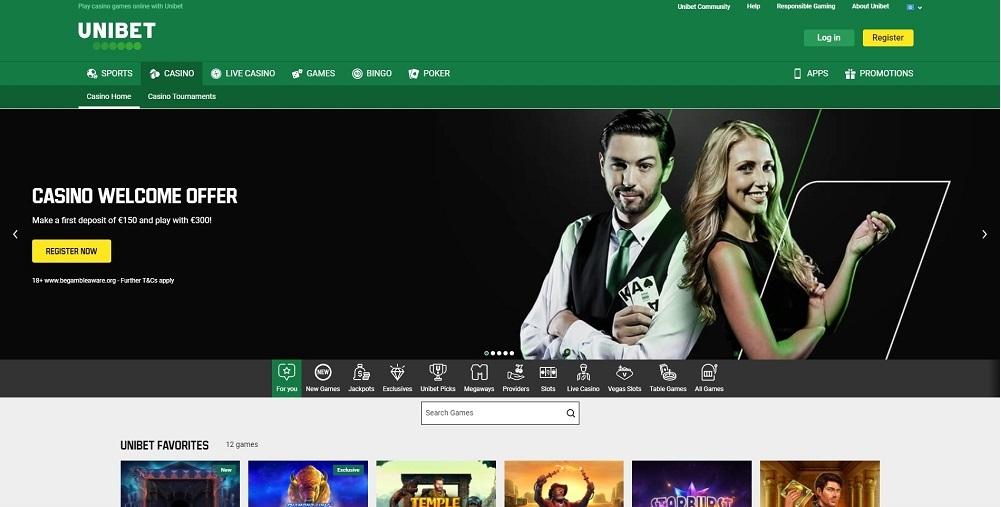Select the Casino nav item
The height and width of the screenshot is (507, 1001).
[172, 73]
